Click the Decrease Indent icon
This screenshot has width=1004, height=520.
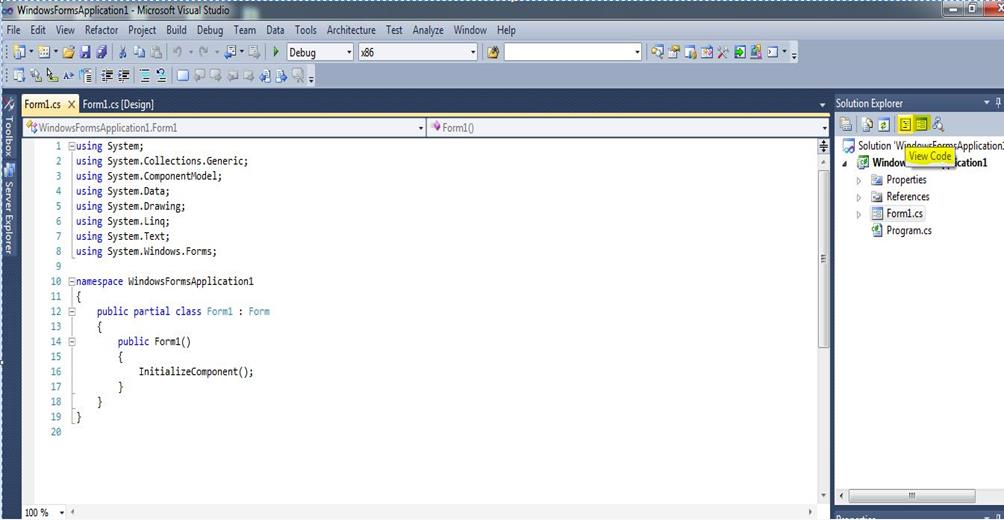[x=107, y=76]
